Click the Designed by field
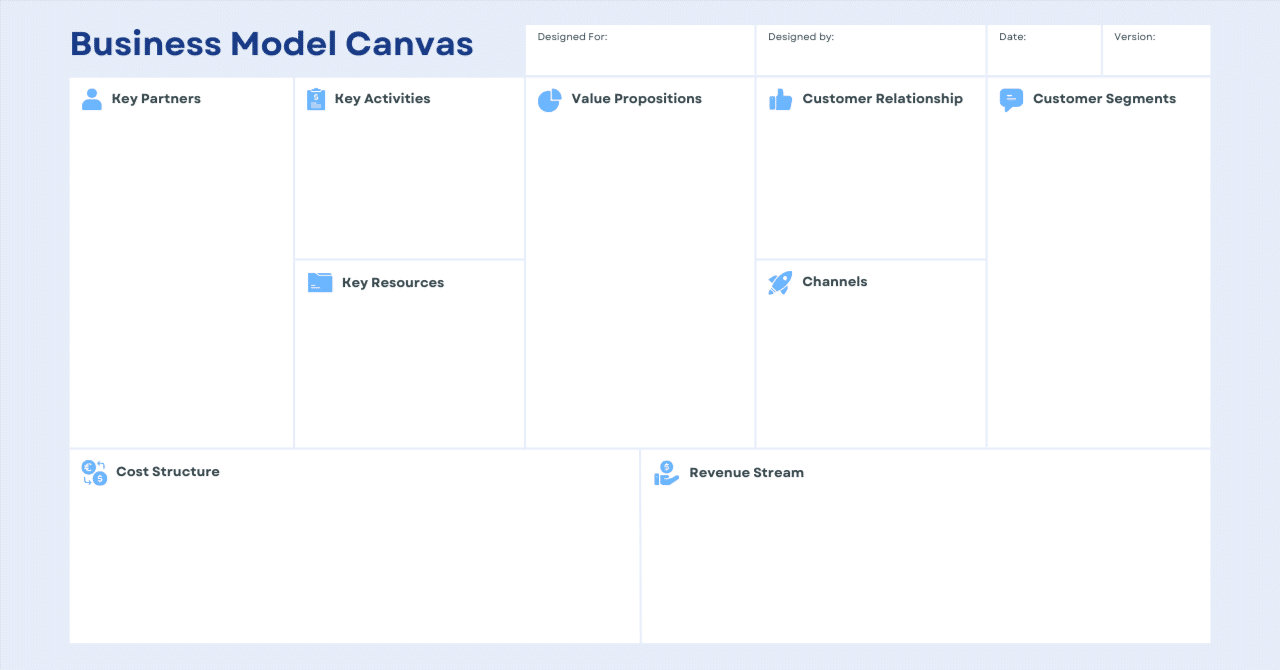1280x670 pixels. pyautogui.click(x=870, y=52)
